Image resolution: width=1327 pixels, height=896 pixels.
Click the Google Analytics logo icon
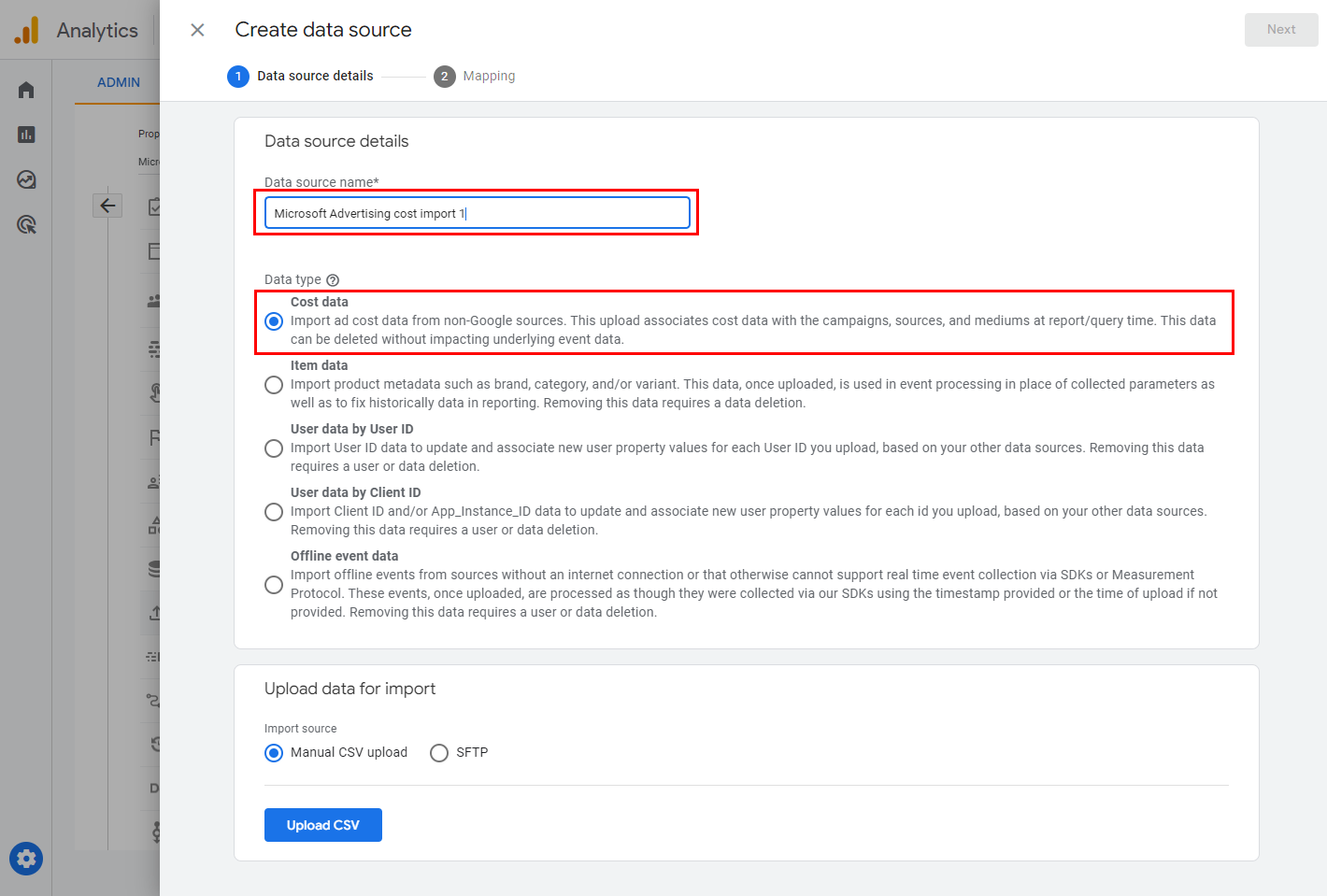[x=26, y=30]
